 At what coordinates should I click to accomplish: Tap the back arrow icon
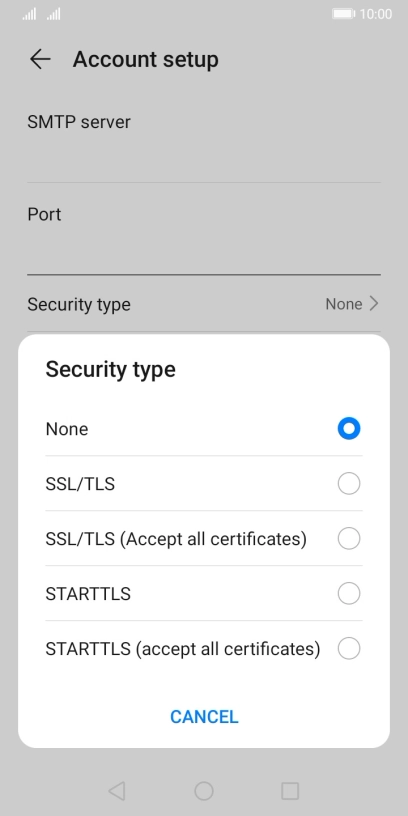tap(40, 59)
